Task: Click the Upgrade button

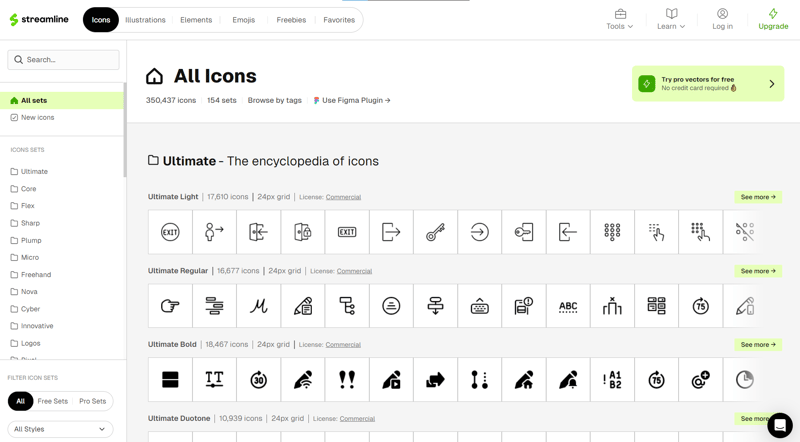Action: coord(773,19)
